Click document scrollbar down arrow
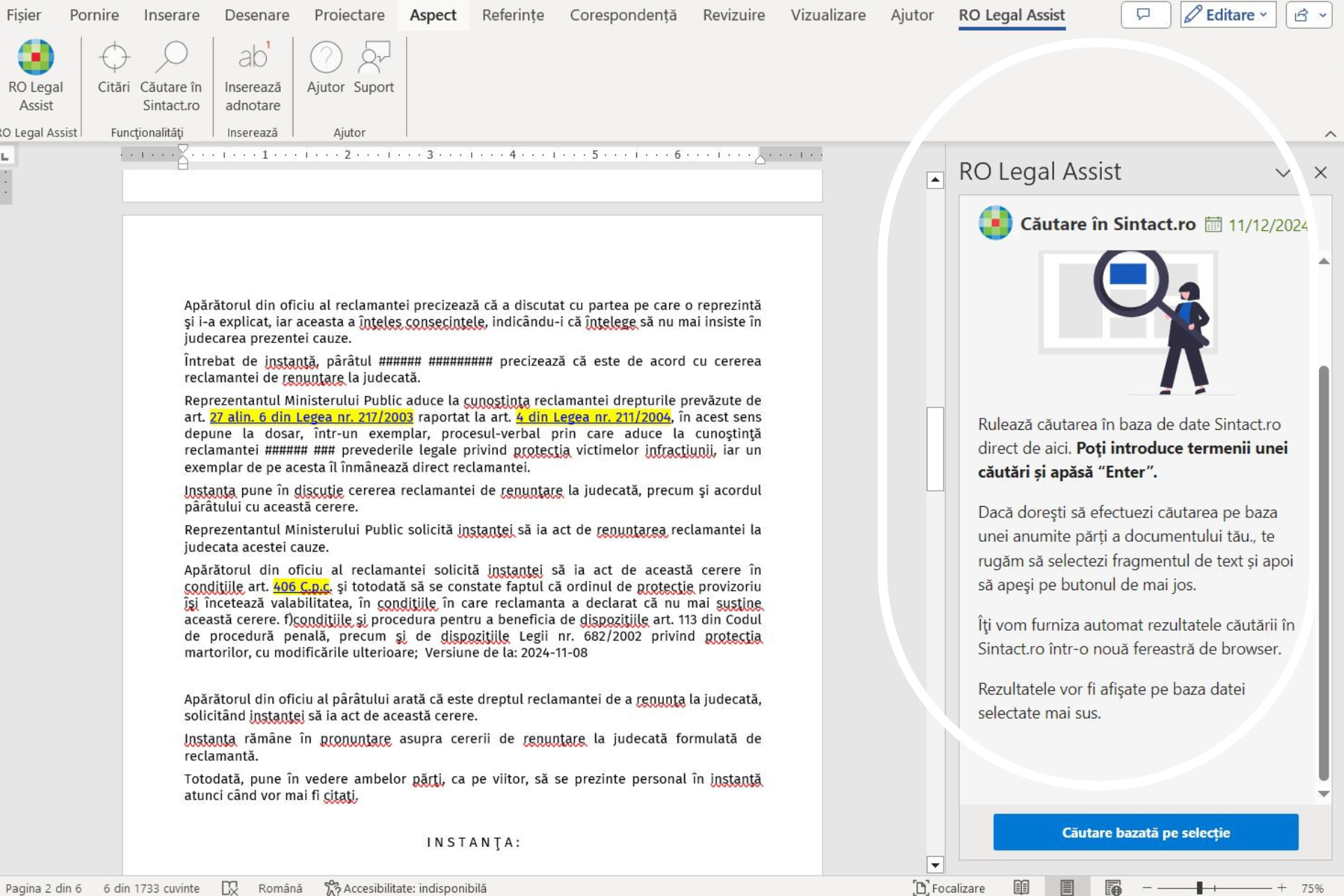 (934, 864)
